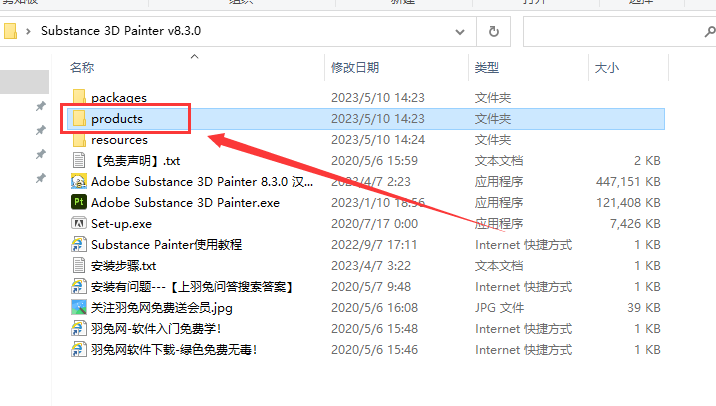Select the resources folder name
Image resolution: width=716 pixels, height=406 pixels.
(x=119, y=140)
